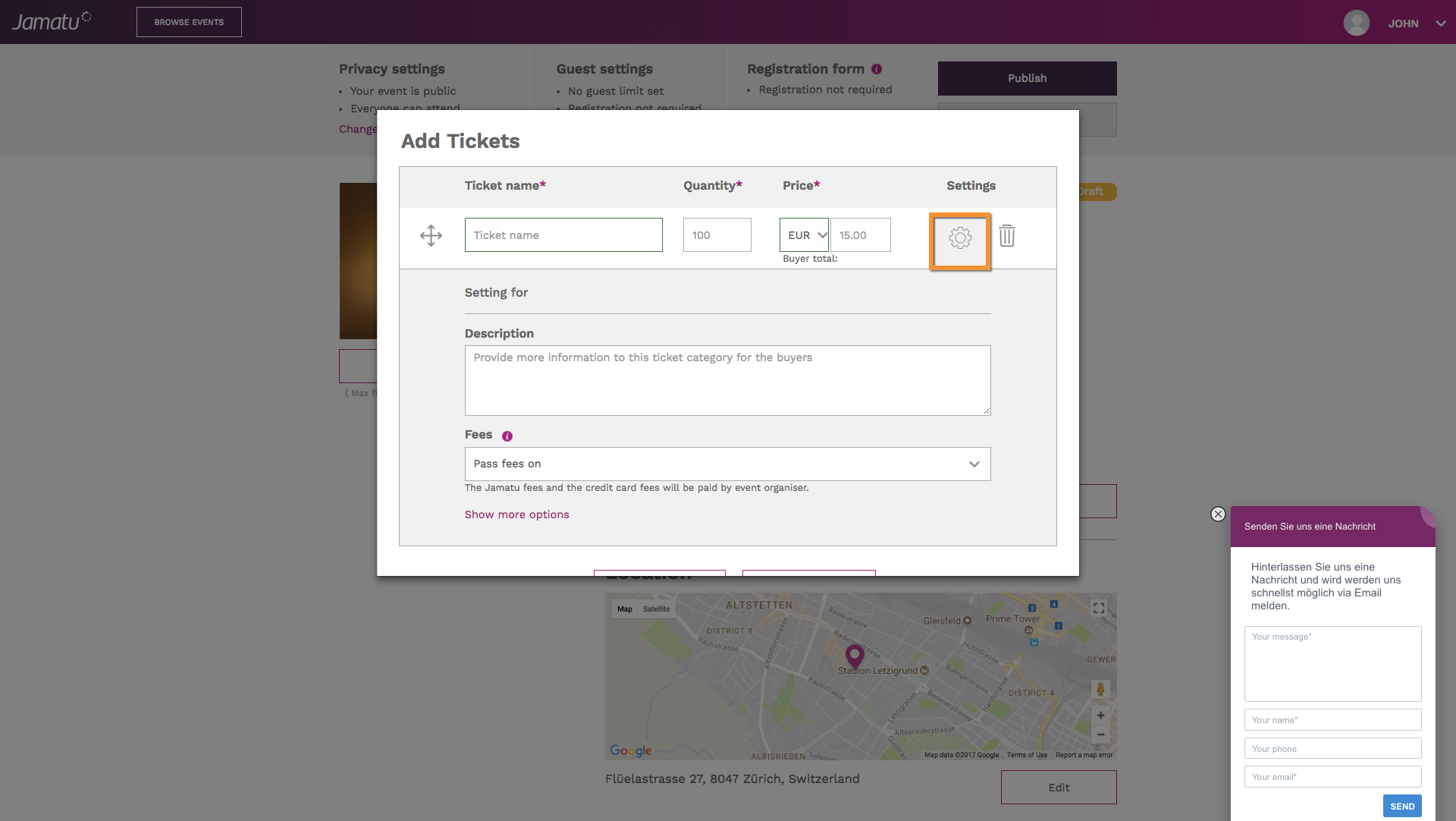Grab the ticket row move handle
This screenshot has width=1456, height=821.
pyautogui.click(x=431, y=235)
